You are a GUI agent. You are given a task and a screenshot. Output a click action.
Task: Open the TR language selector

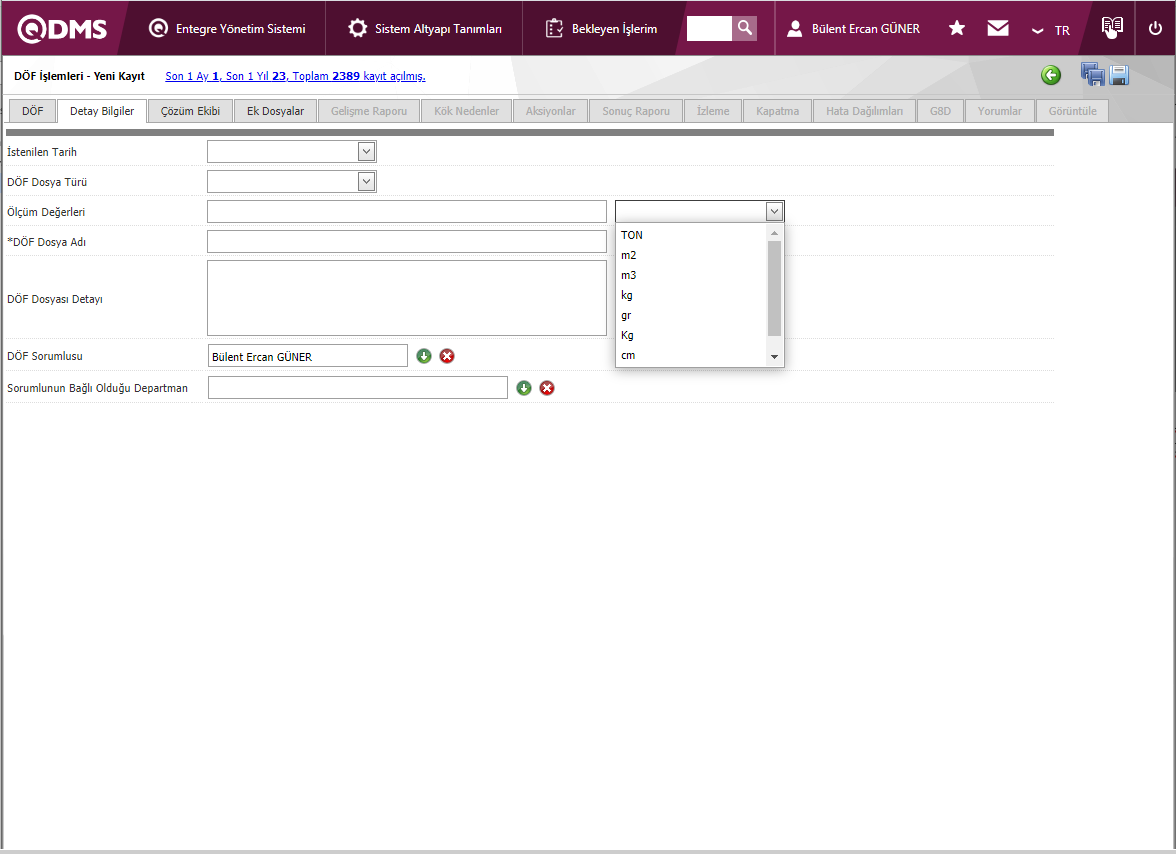[x=1051, y=30]
